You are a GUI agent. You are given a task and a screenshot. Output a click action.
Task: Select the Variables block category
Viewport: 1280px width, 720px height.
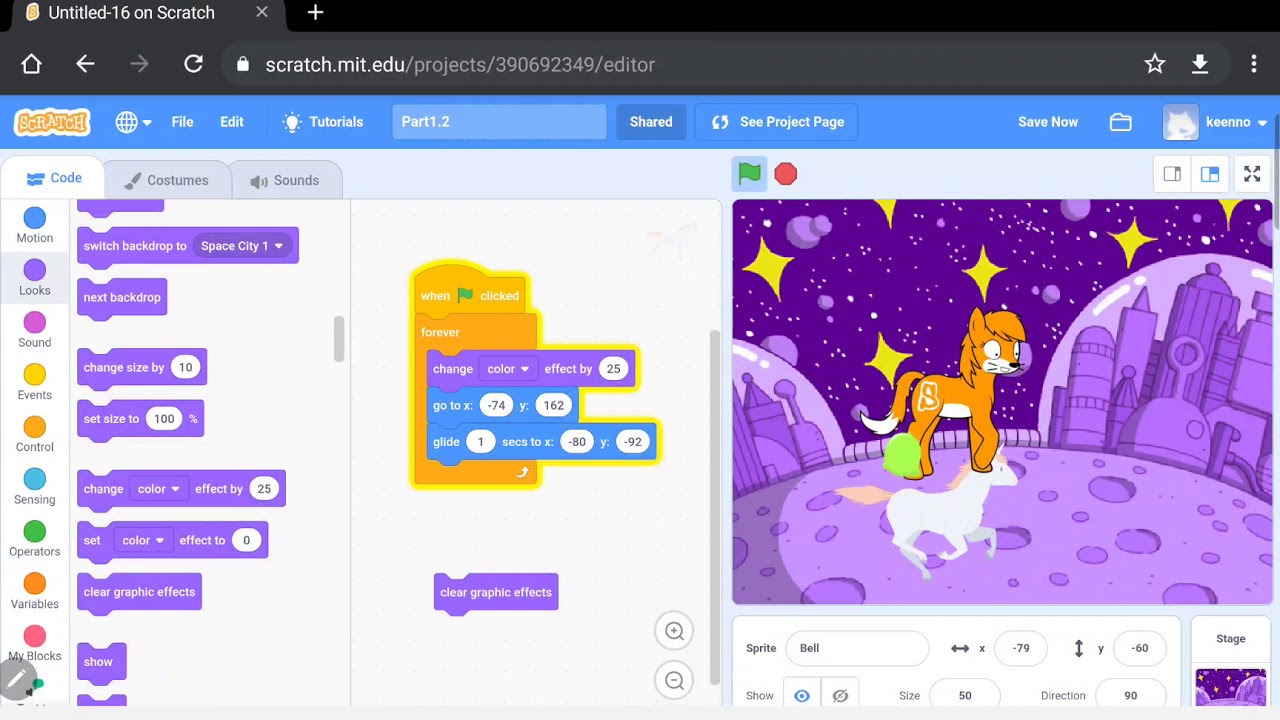pyautogui.click(x=35, y=592)
